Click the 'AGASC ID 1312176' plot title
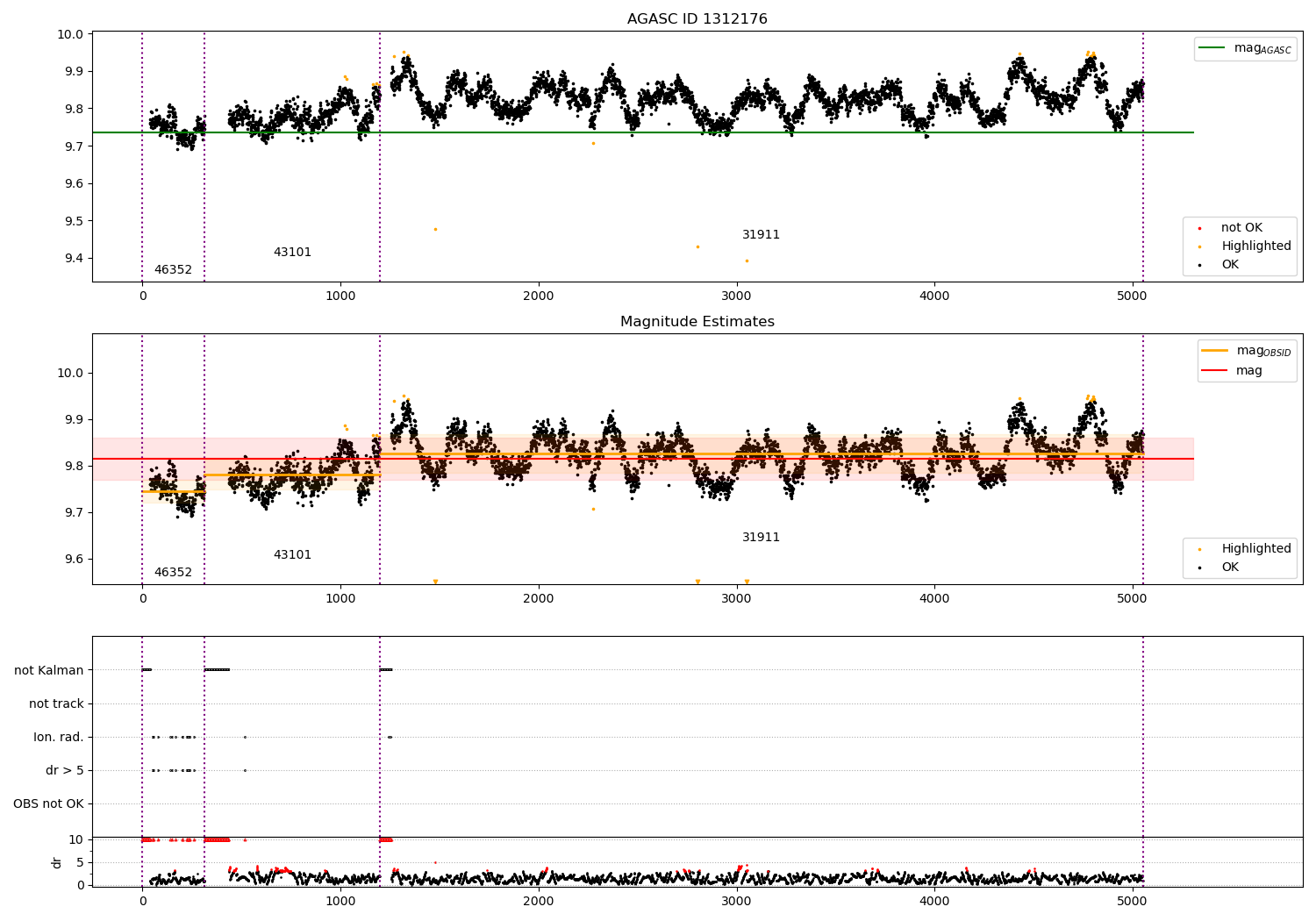The width and height of the screenshot is (1316, 921). (697, 19)
